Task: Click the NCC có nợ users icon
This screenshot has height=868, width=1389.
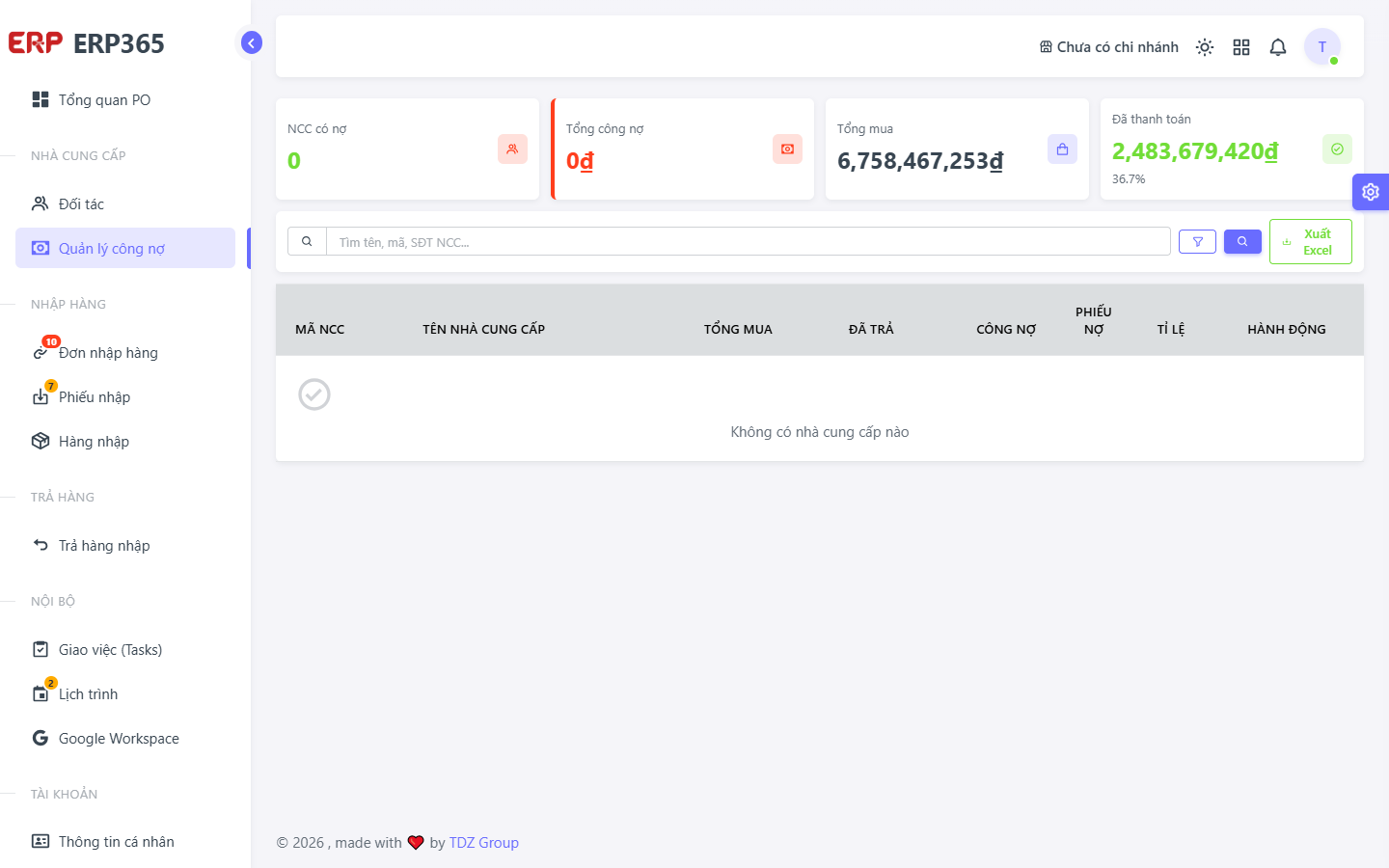Action: click(x=512, y=149)
